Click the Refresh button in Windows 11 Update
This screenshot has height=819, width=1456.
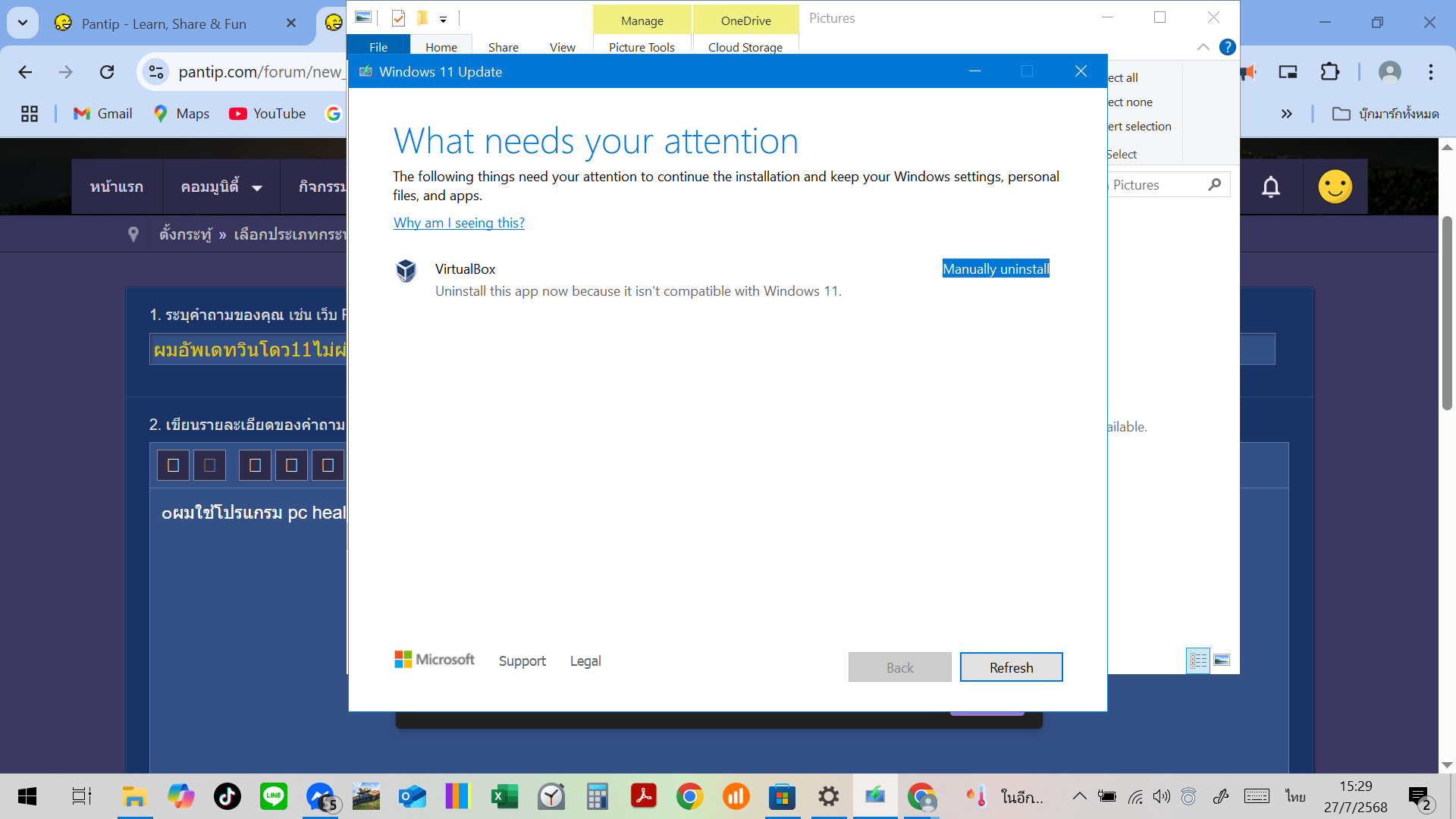[x=1011, y=667]
